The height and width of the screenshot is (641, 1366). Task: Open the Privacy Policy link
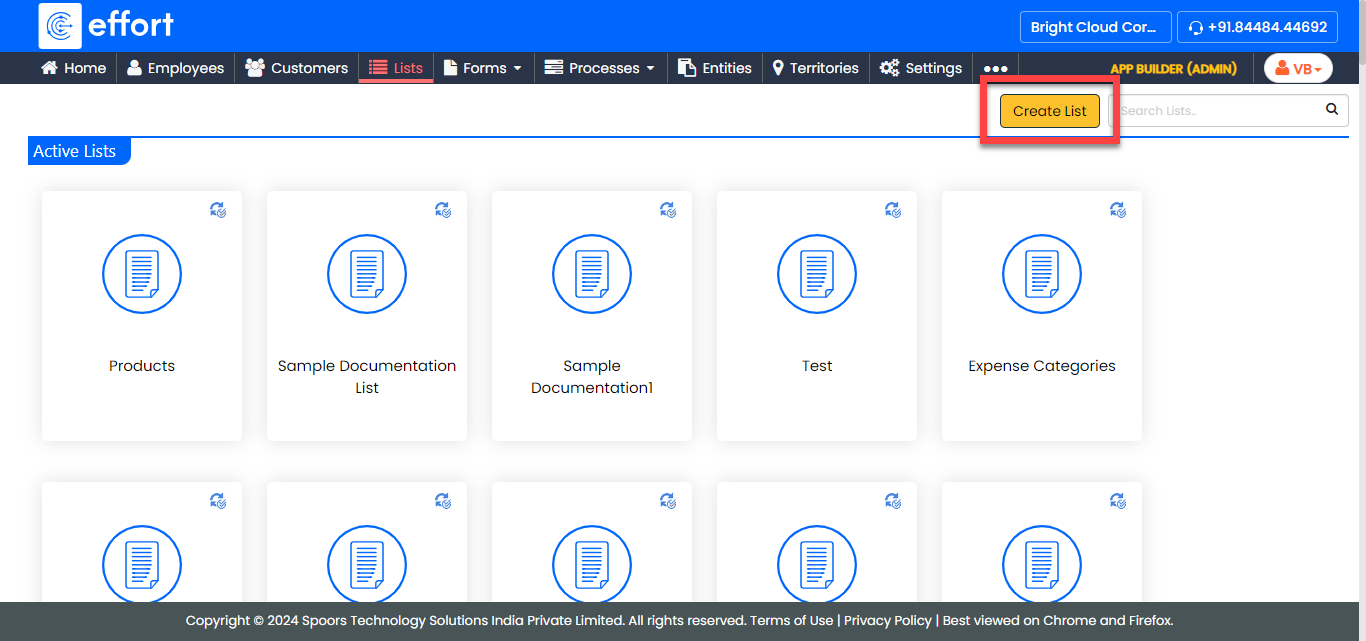pos(887,620)
